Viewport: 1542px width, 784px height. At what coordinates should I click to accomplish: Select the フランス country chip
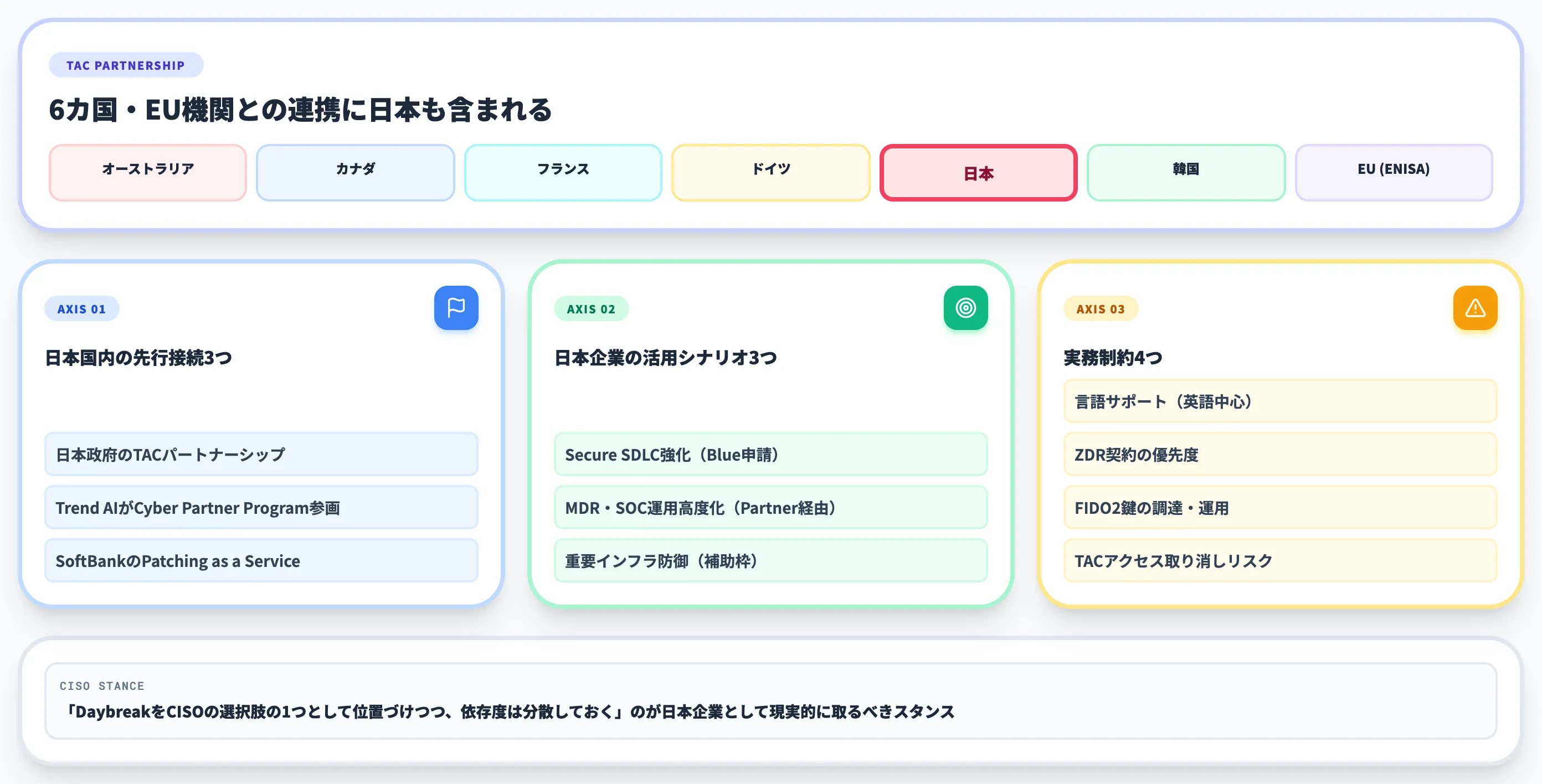[563, 172]
